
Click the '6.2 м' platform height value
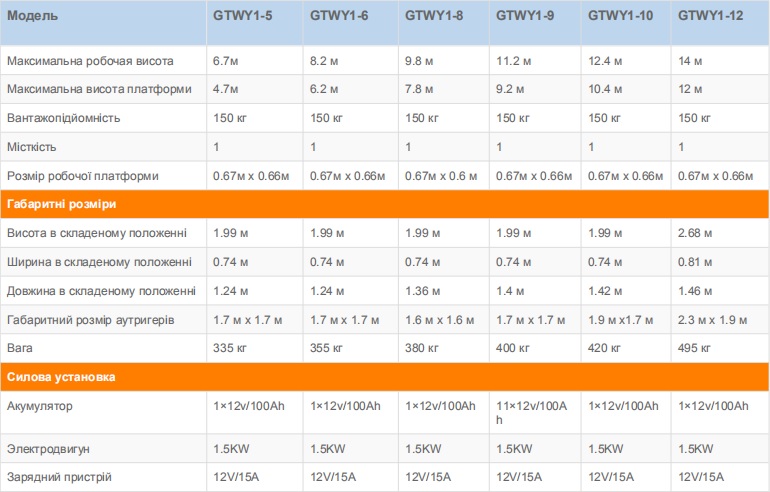pyautogui.click(x=324, y=89)
